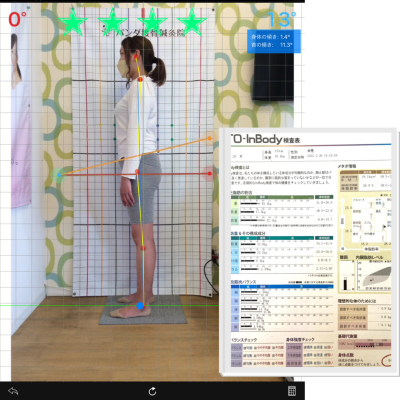Select the red knee marker point

point(143,248)
